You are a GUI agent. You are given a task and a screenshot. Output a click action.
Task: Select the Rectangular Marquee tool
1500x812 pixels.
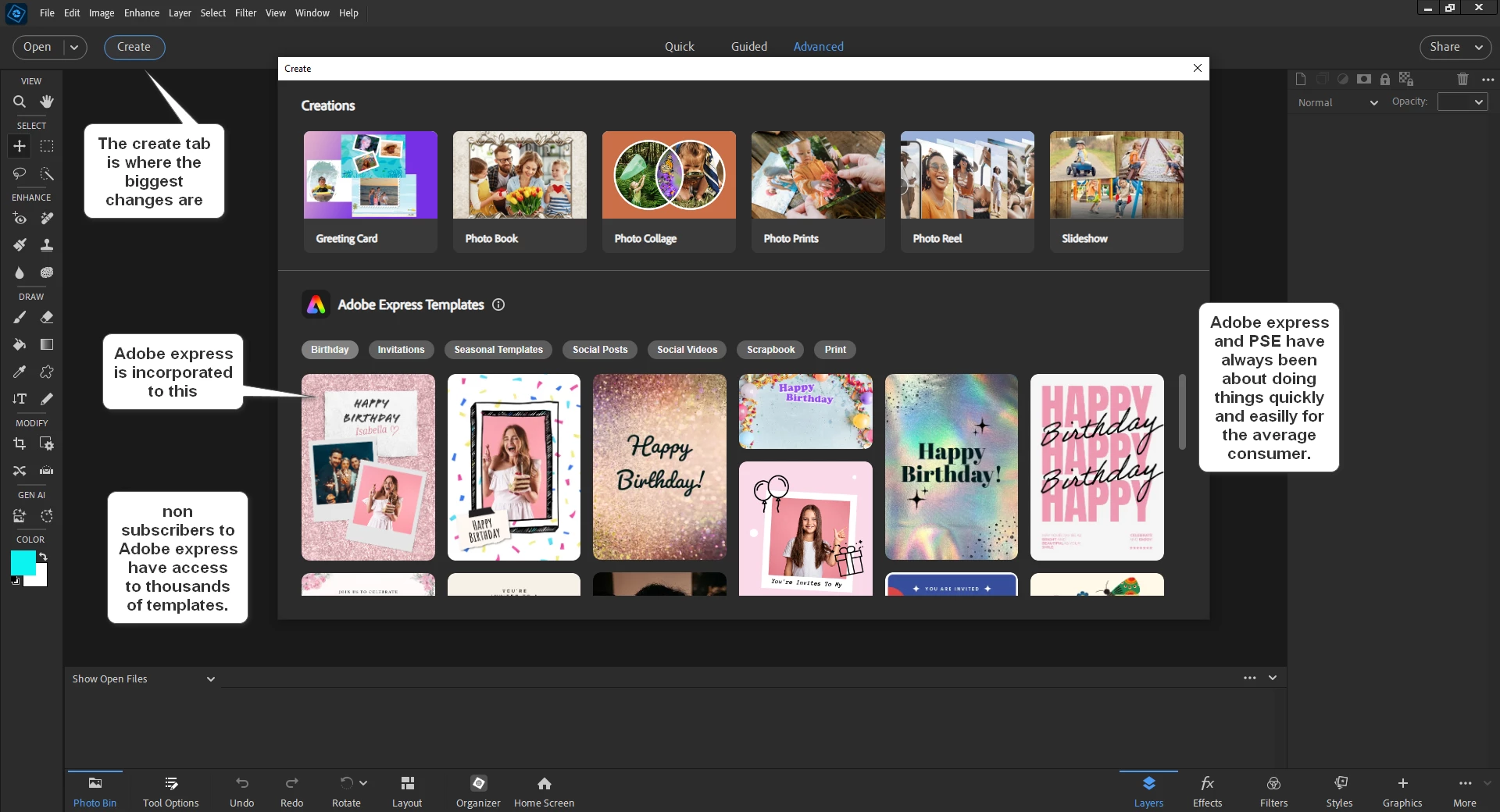tap(47, 146)
